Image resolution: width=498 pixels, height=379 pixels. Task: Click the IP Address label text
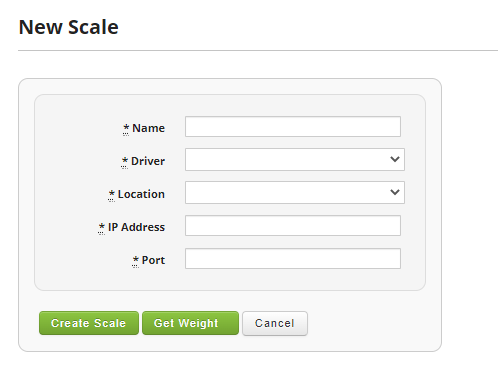(136, 227)
